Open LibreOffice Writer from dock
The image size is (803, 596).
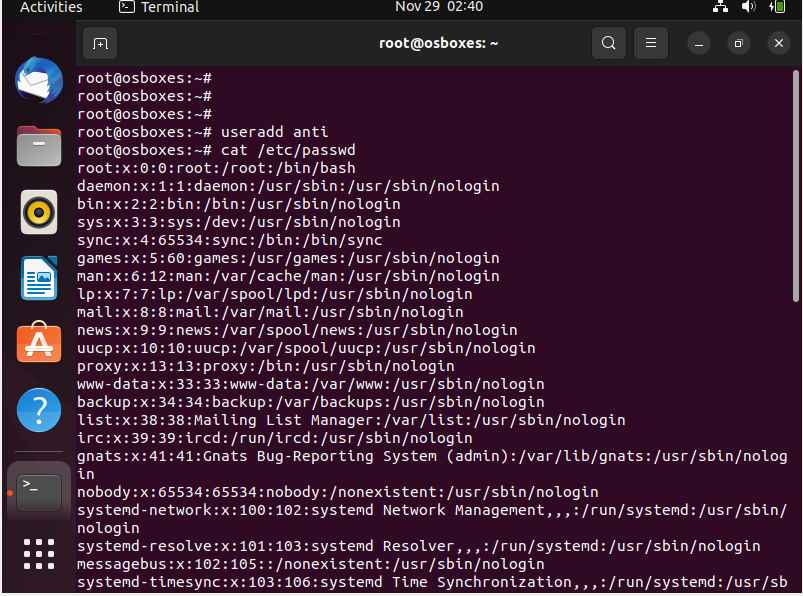pyautogui.click(x=39, y=278)
